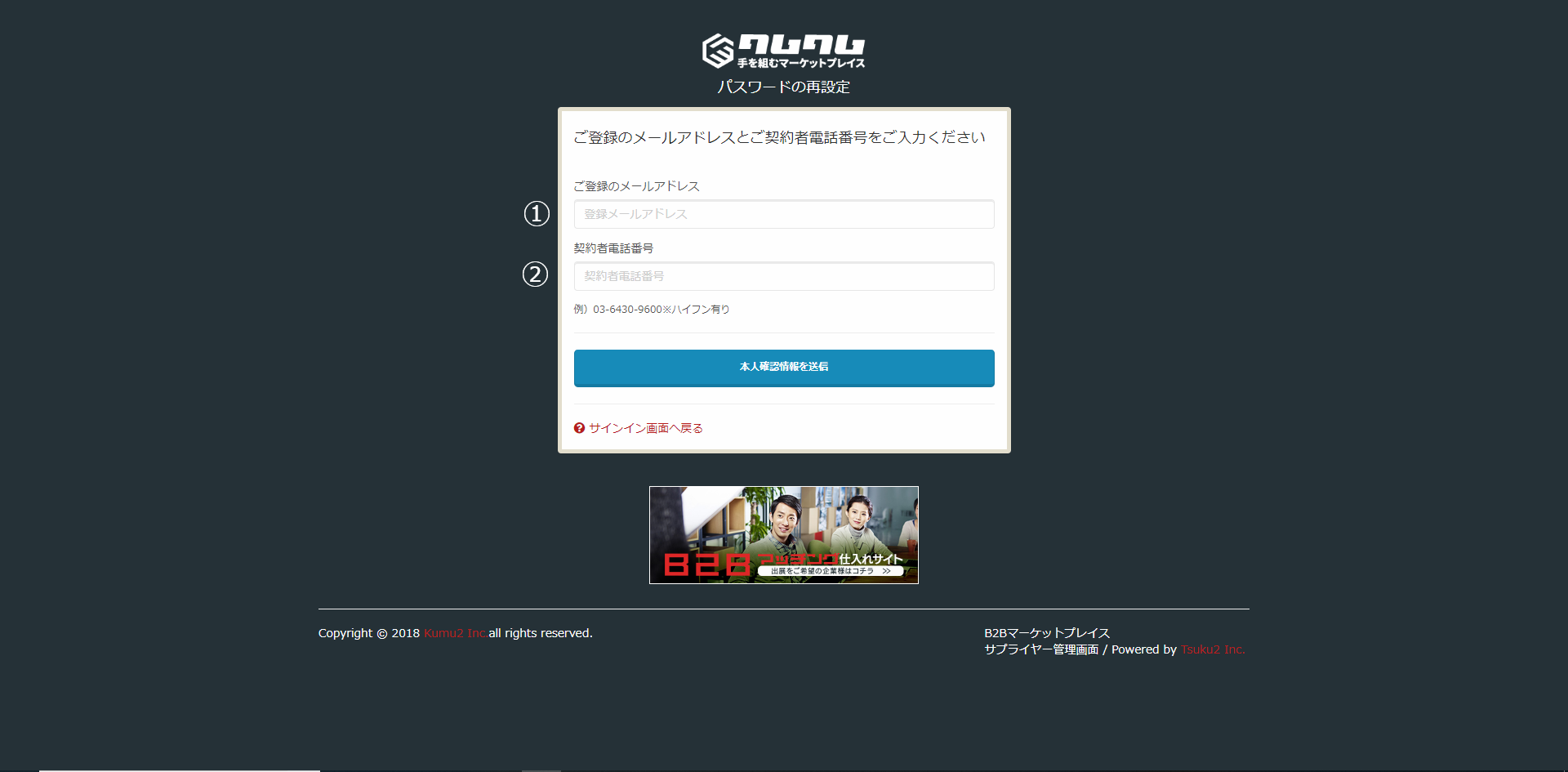Click the hexagonal Kumu2 logo icon
1568x772 pixels.
pyautogui.click(x=718, y=51)
